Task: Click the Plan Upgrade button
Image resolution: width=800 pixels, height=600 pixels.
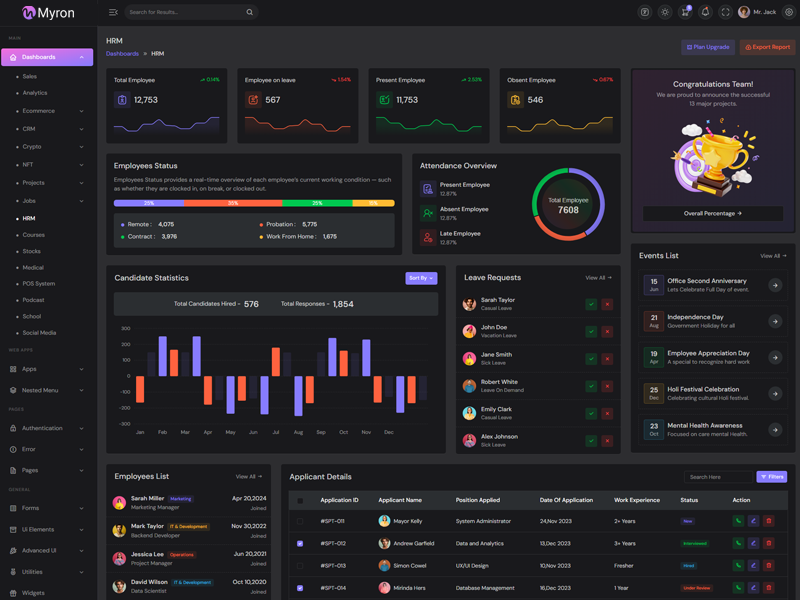Action: coord(707,47)
